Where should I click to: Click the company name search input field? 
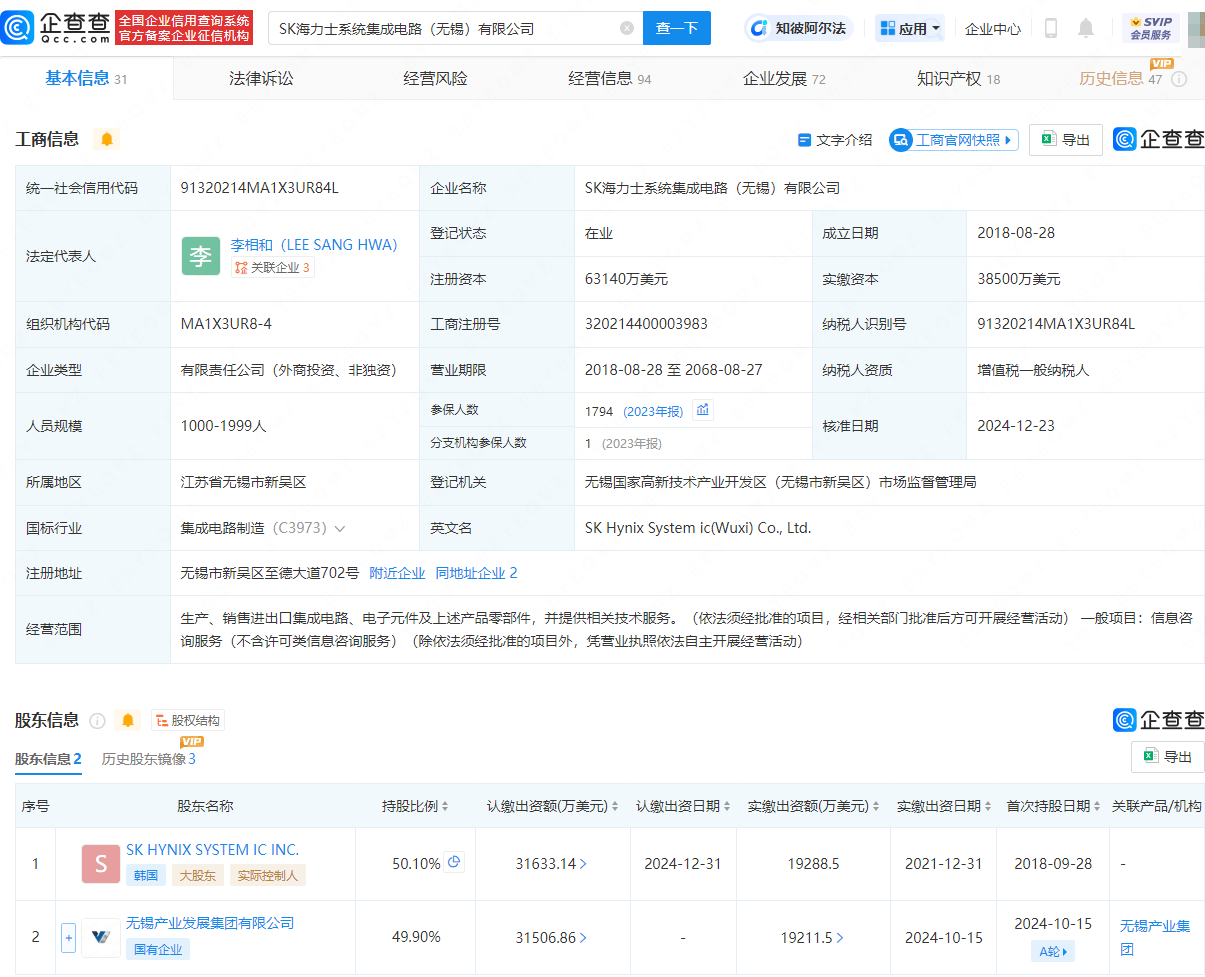point(447,28)
